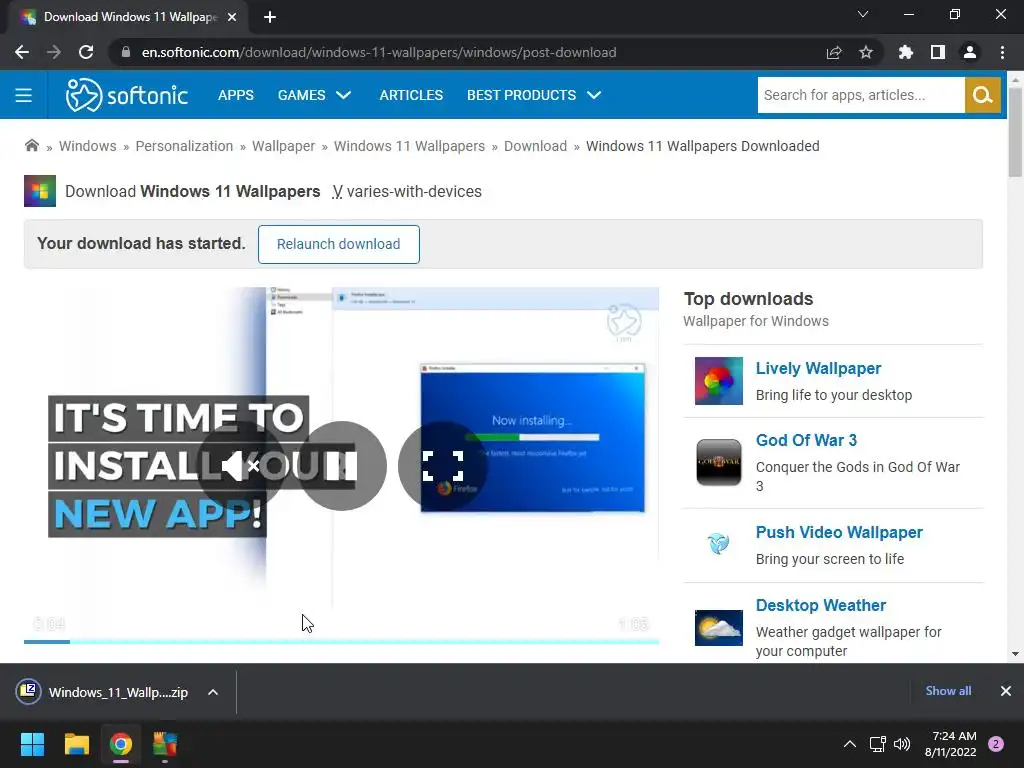Click the God Of War 3 icon

click(718, 462)
